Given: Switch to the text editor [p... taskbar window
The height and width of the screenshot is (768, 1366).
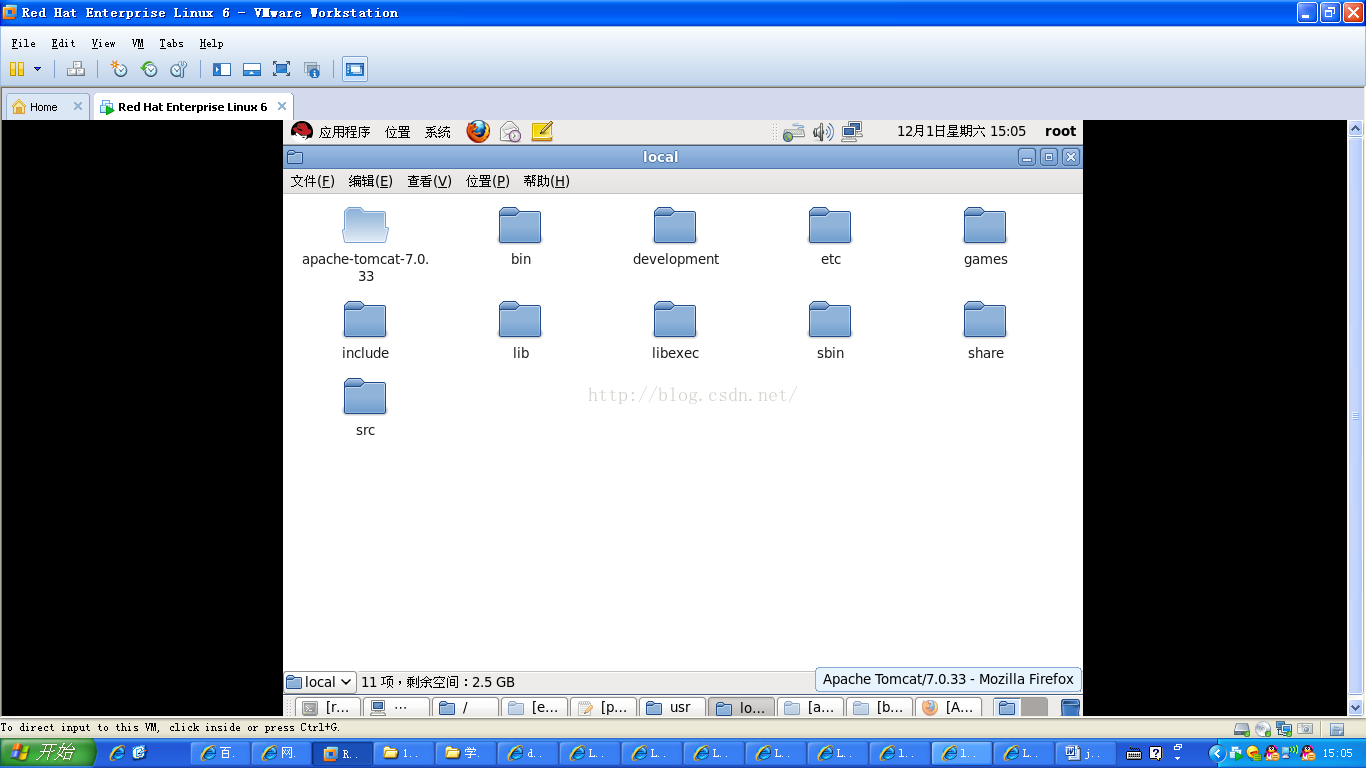Looking at the screenshot, I should pyautogui.click(x=603, y=707).
